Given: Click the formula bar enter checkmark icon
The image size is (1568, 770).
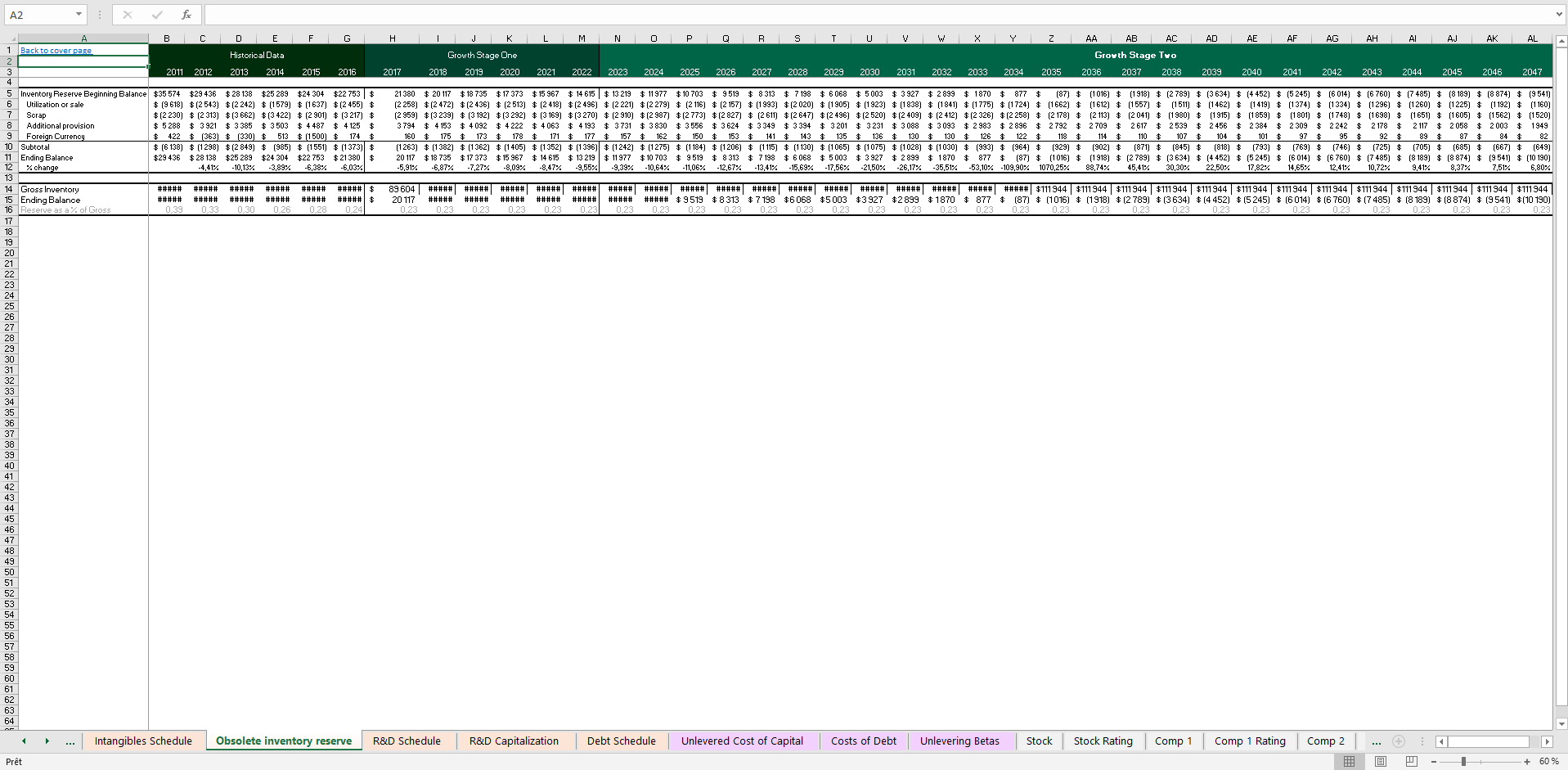Looking at the screenshot, I should 157,15.
